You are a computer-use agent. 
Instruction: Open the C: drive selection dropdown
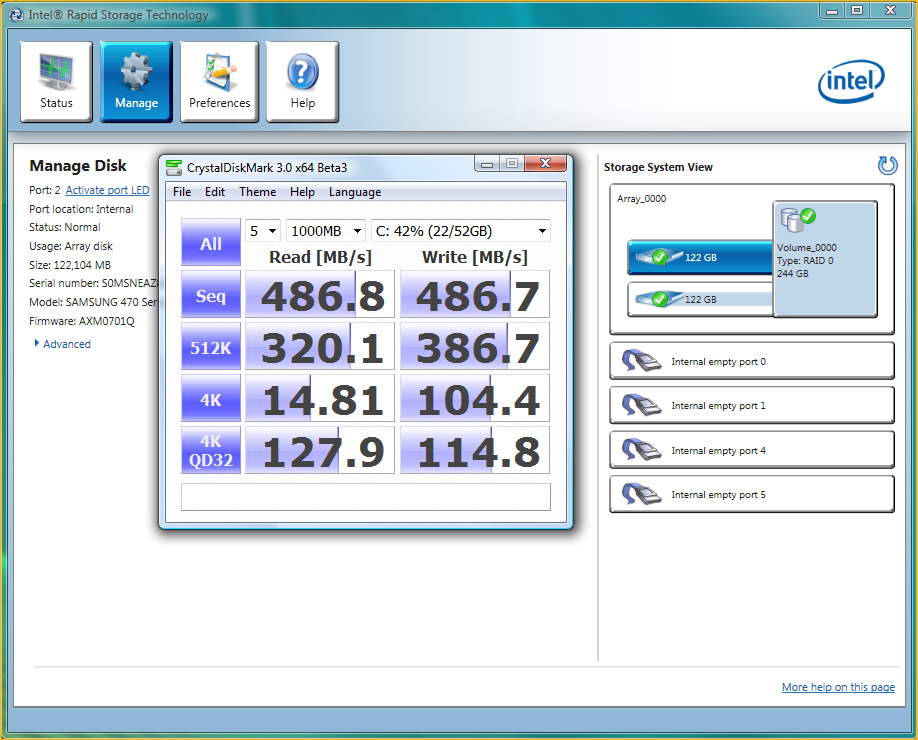point(461,231)
